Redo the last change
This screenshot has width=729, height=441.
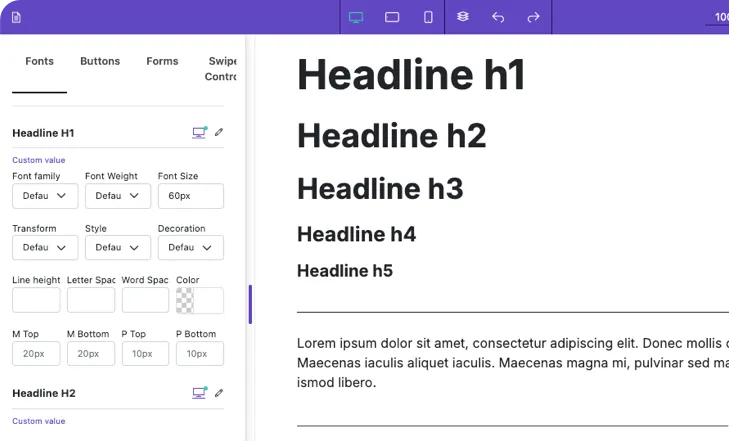coord(533,17)
